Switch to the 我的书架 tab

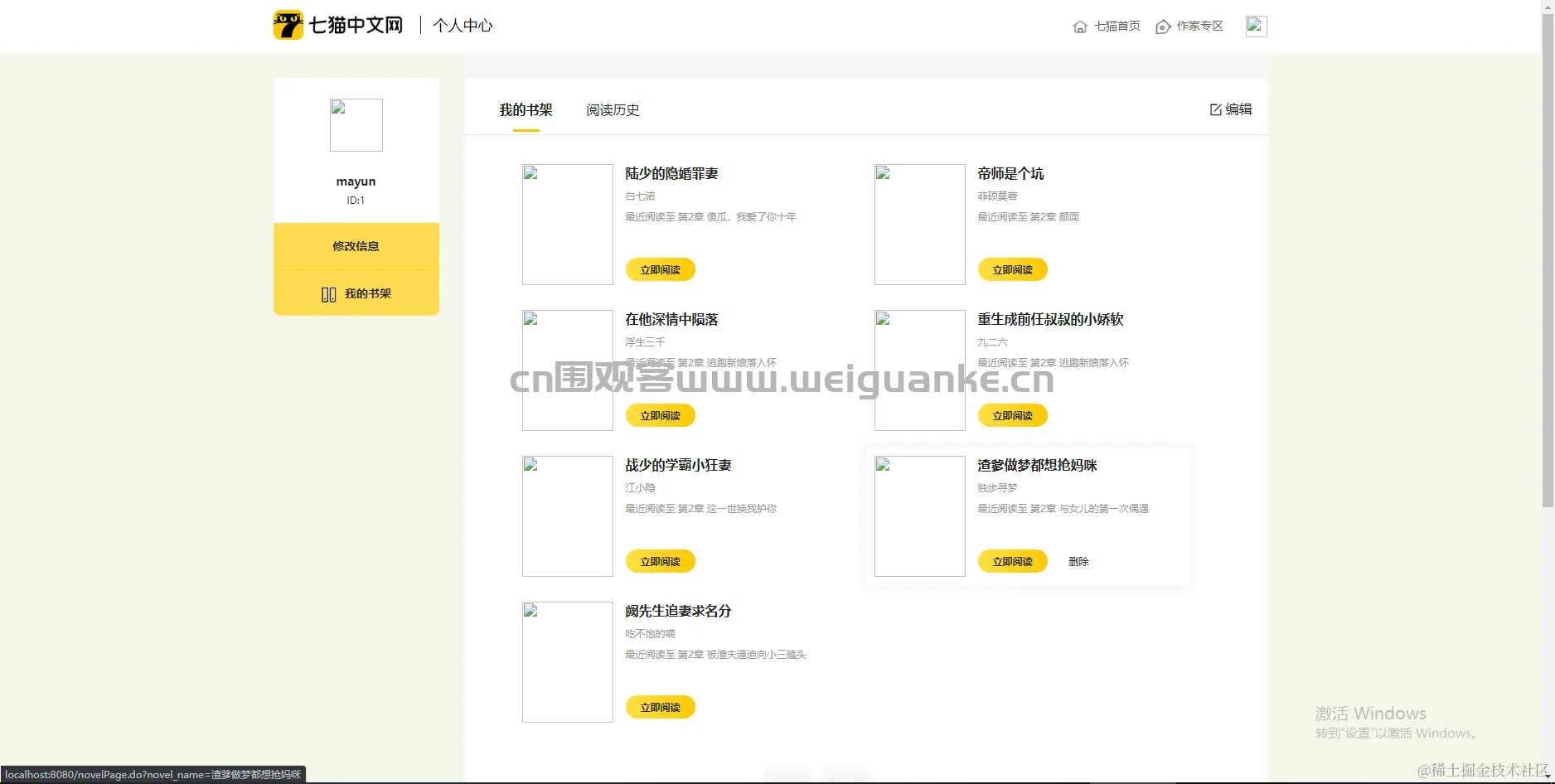(526, 110)
